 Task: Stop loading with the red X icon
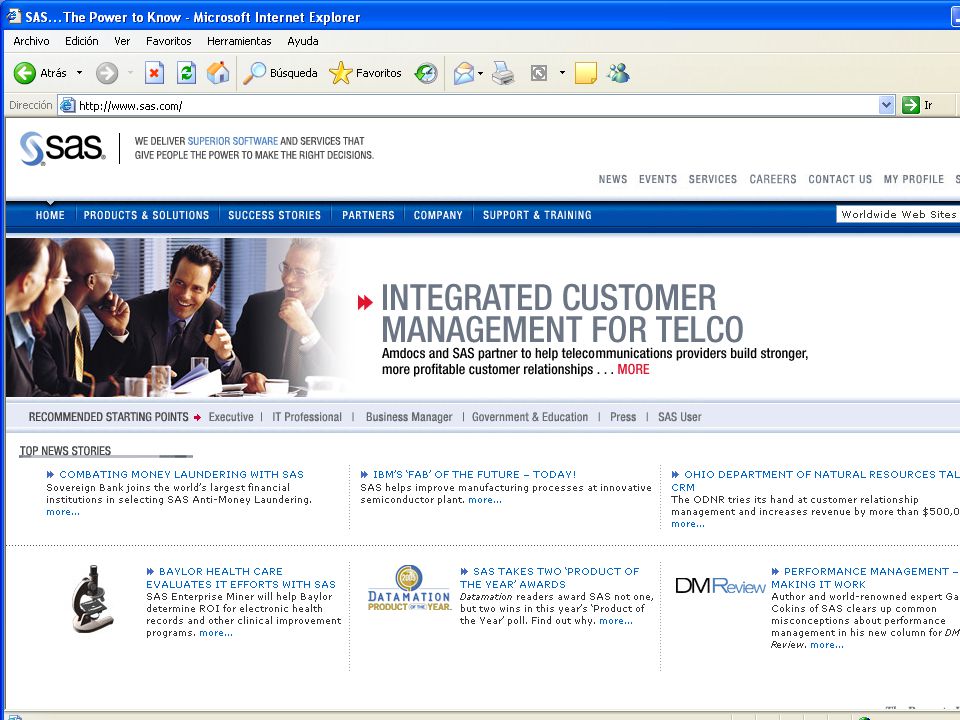[x=154, y=73]
